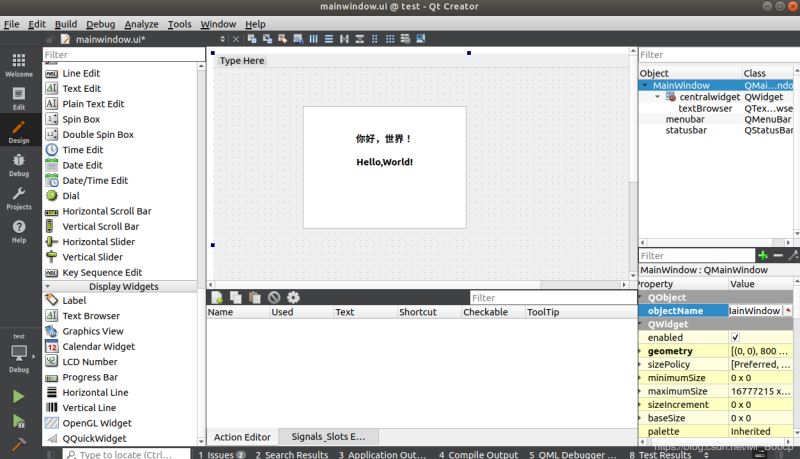800x459 pixels.
Task: Switch to Signals_Slots Editor tab
Action: (x=328, y=437)
